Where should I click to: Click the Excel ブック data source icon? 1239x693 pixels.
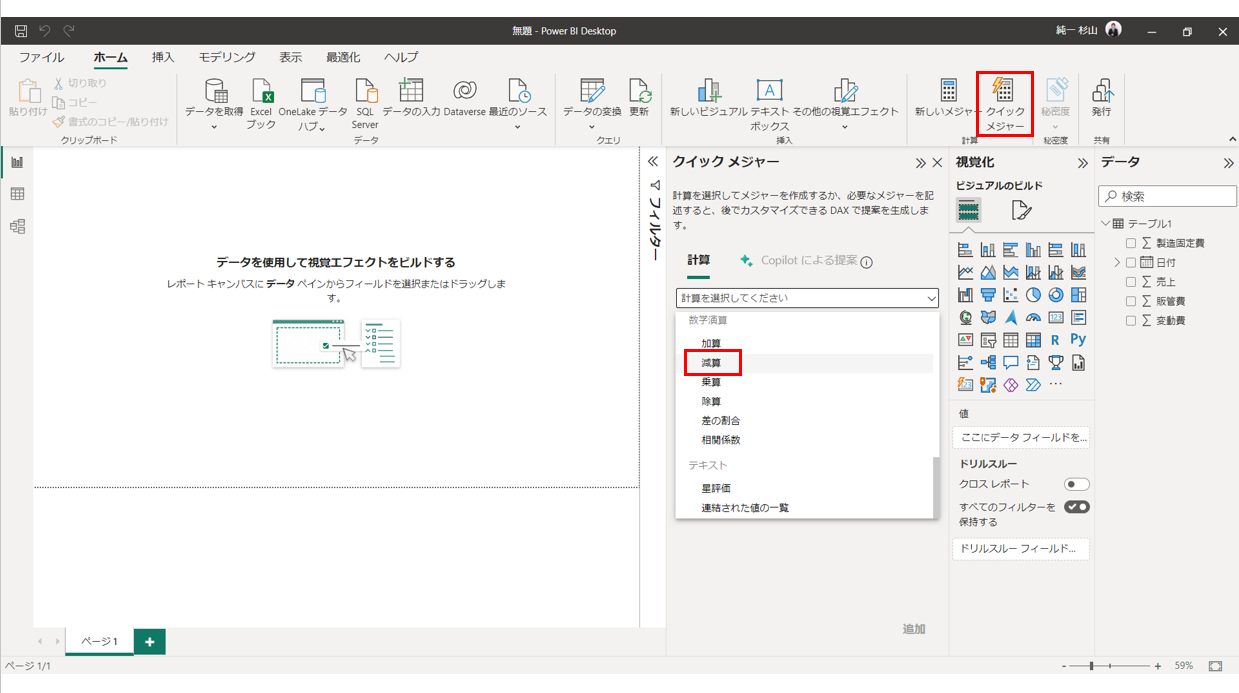tap(261, 91)
